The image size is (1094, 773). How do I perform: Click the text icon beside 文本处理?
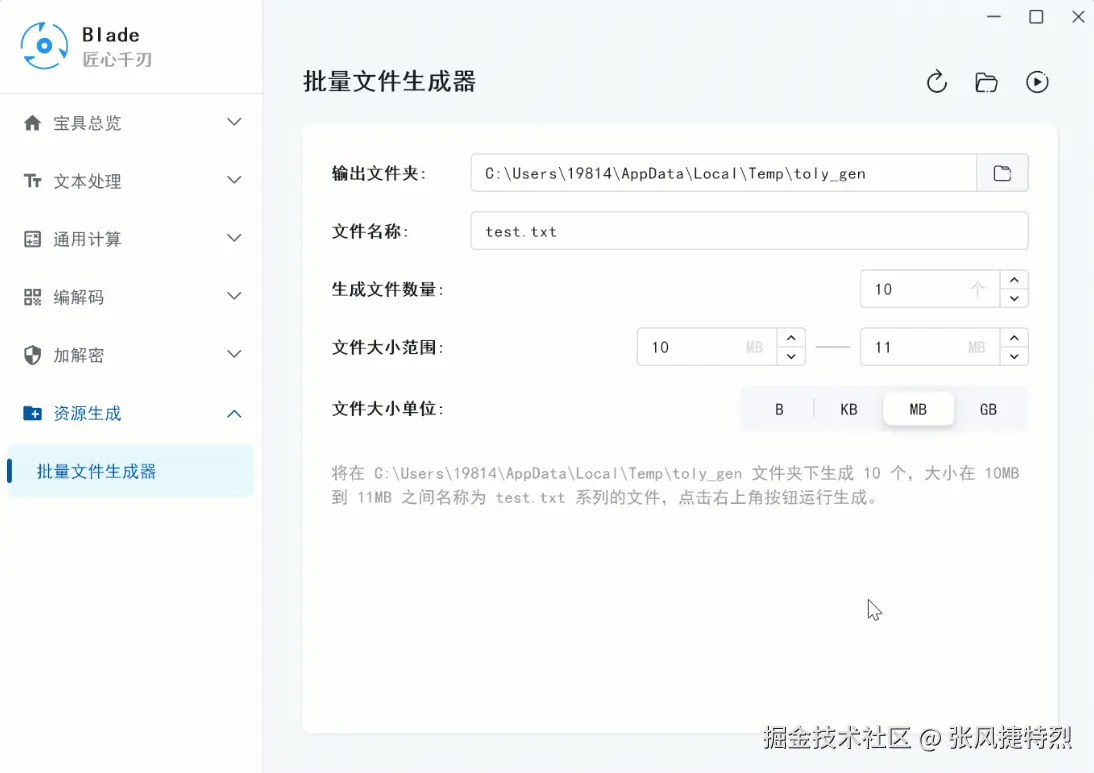[x=32, y=181]
